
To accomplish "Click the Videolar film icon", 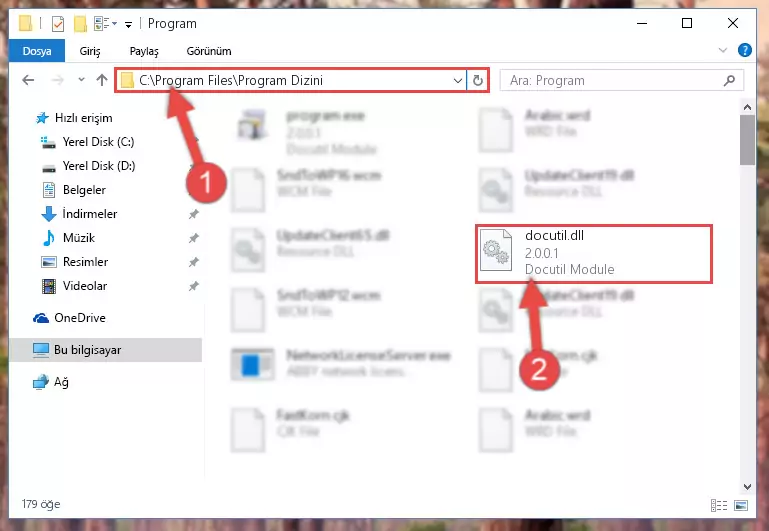I will tap(49, 286).
